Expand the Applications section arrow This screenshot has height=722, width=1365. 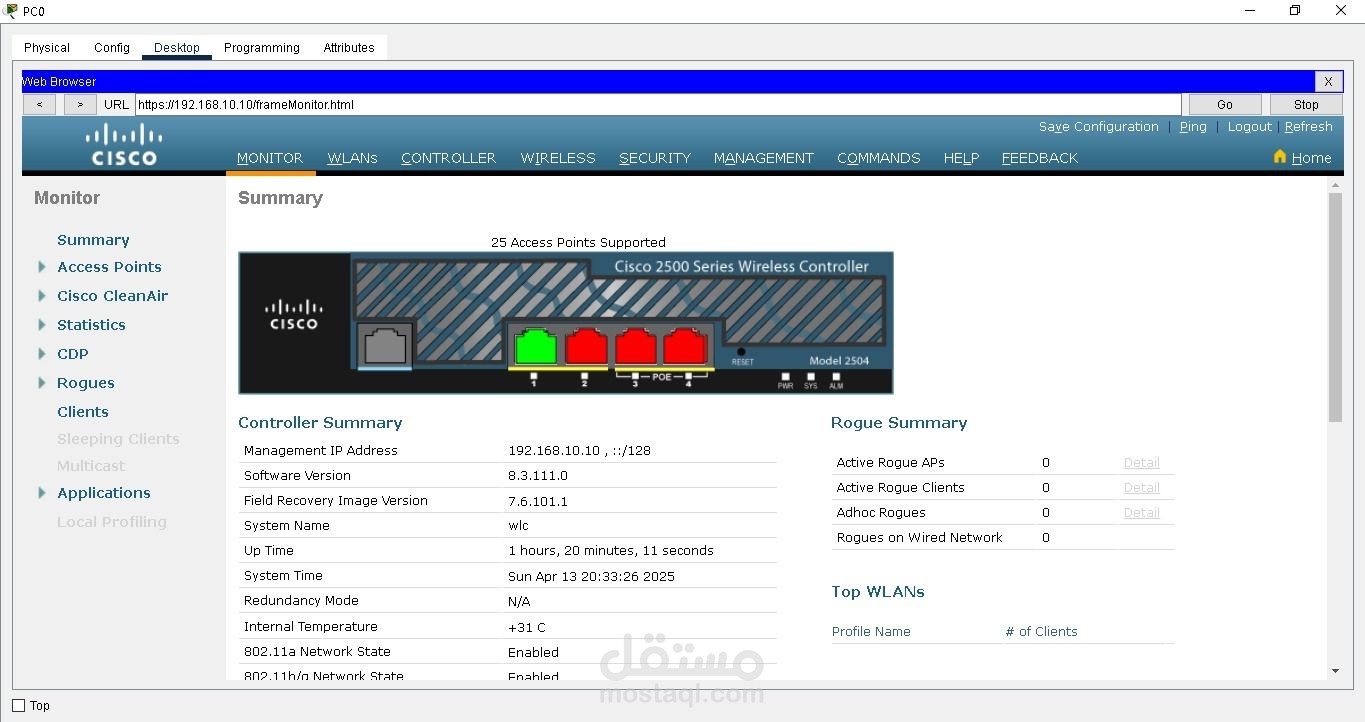coord(42,493)
